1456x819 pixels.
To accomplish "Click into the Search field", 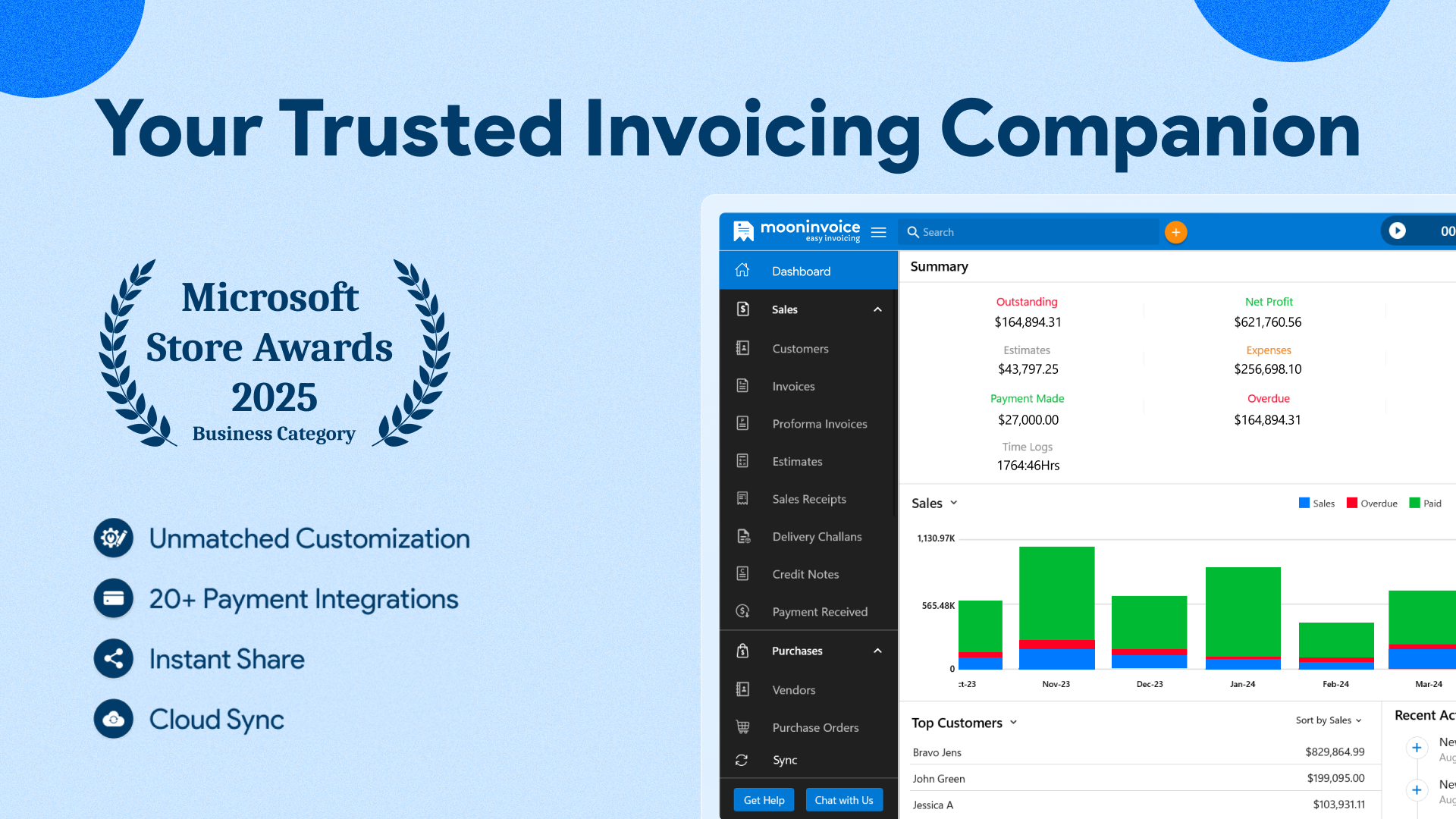I will 1031,232.
